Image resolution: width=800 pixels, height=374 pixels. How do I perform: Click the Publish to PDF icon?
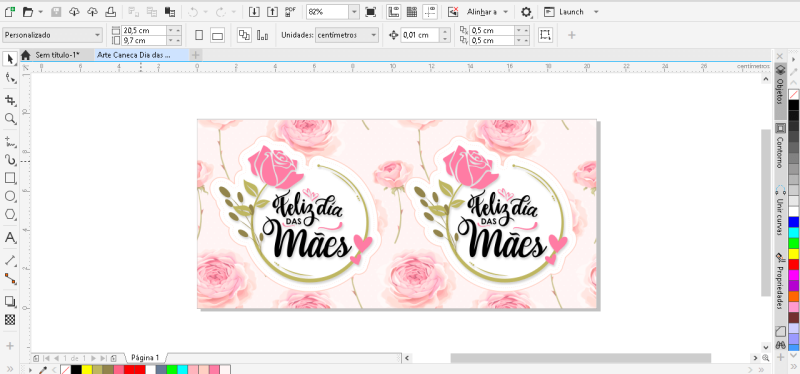(x=291, y=11)
